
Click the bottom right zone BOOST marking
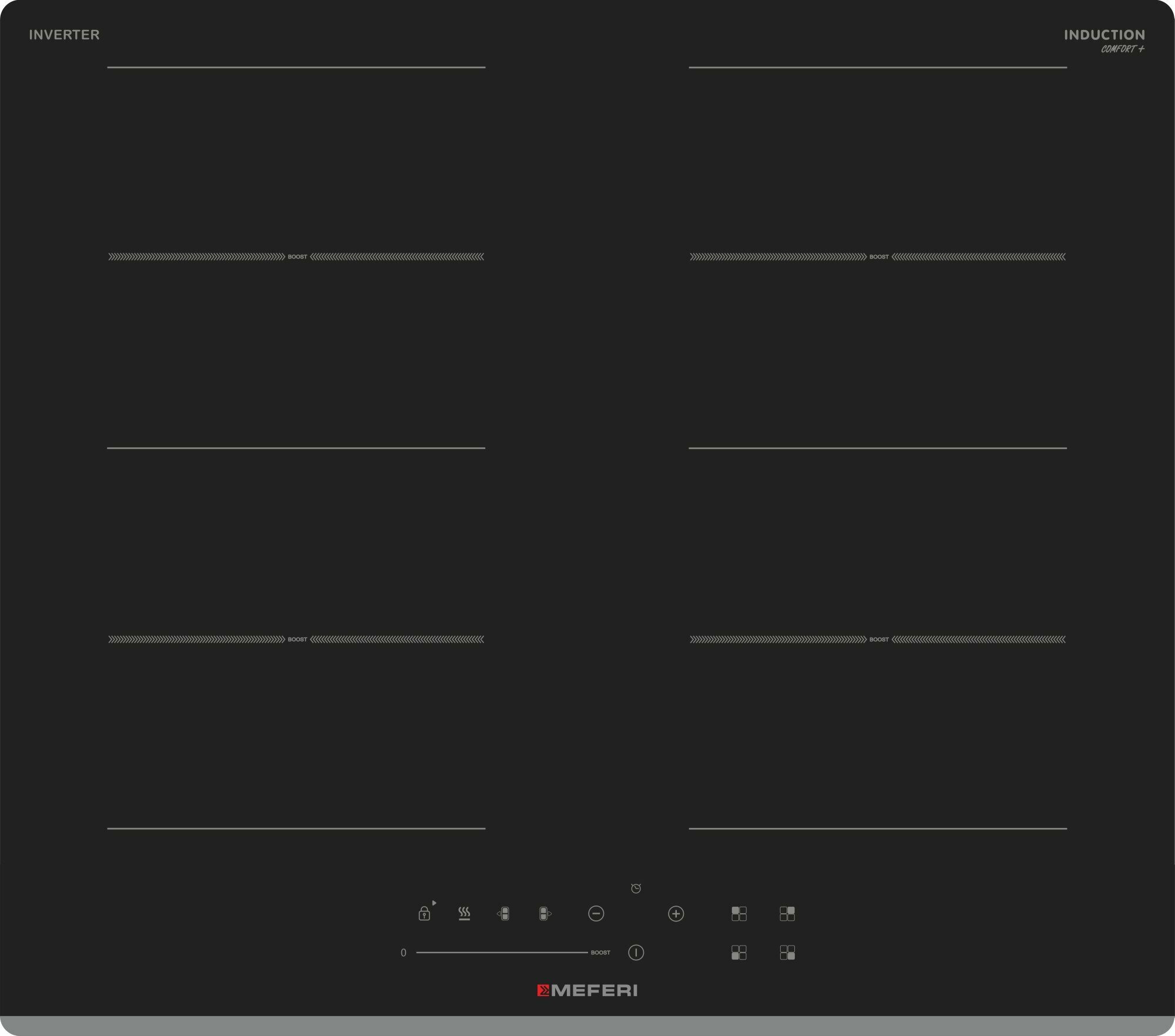tap(879, 639)
